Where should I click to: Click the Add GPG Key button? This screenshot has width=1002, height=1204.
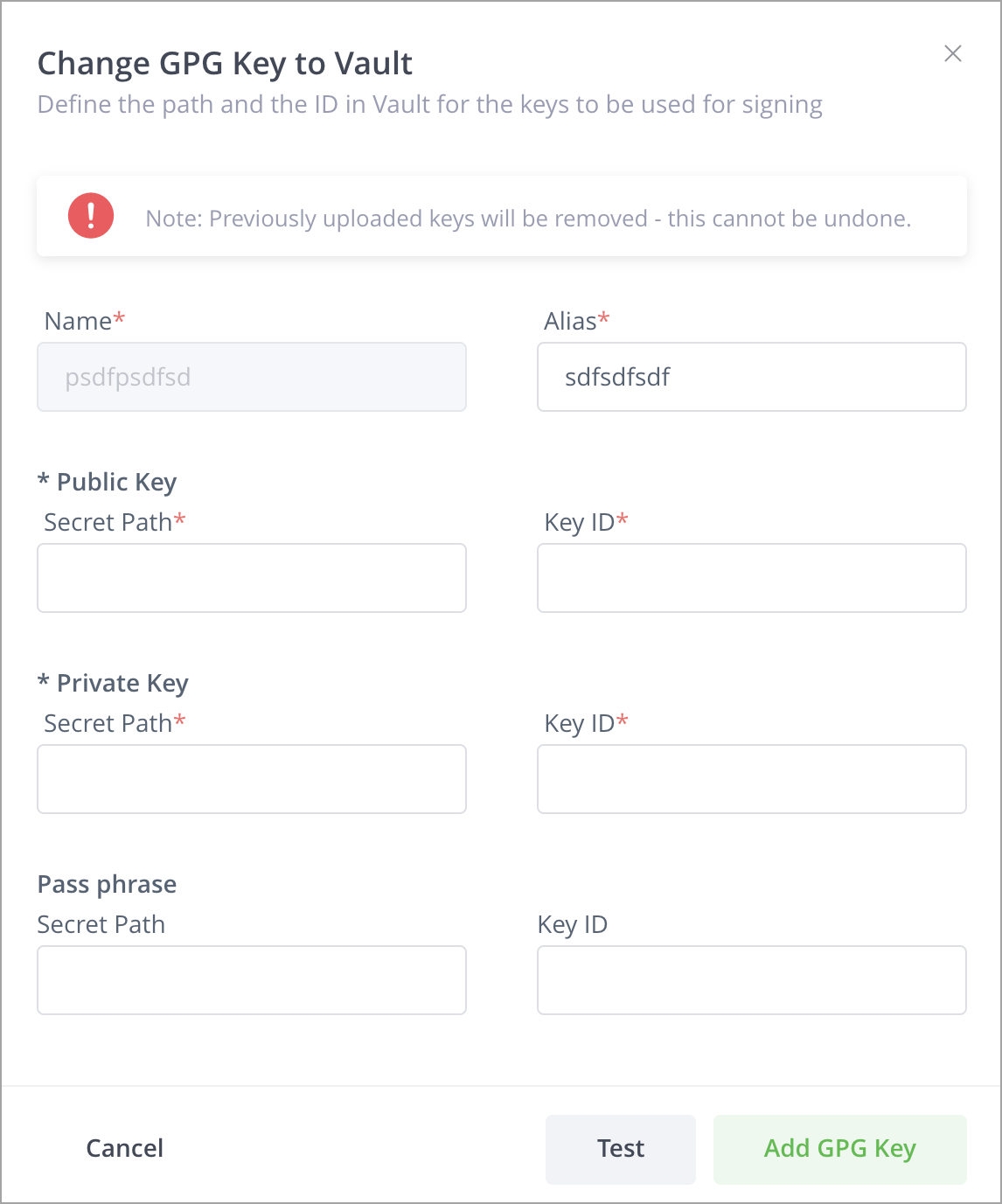(x=839, y=1149)
